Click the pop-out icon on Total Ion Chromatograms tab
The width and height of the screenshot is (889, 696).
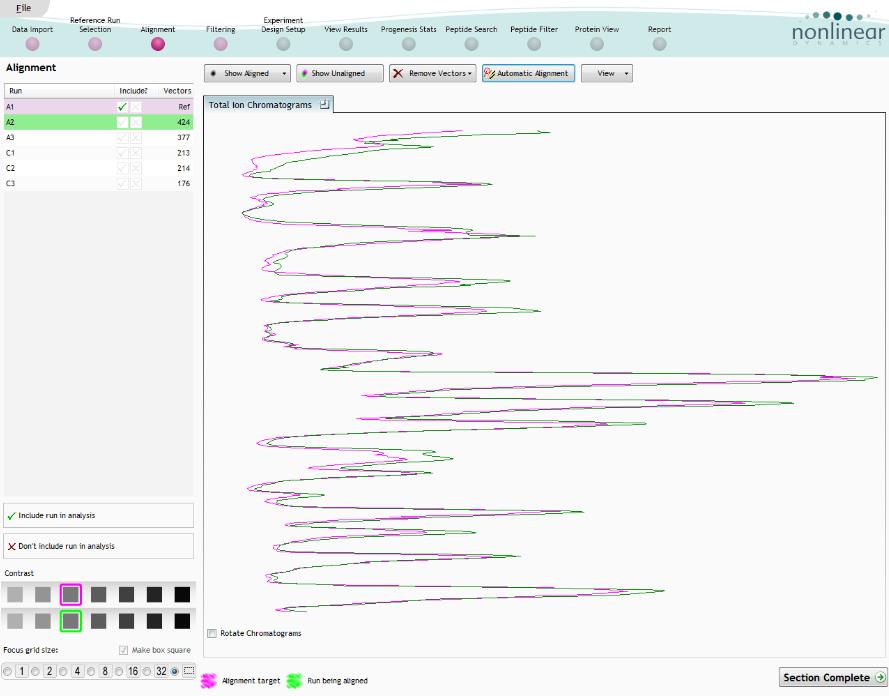[325, 104]
